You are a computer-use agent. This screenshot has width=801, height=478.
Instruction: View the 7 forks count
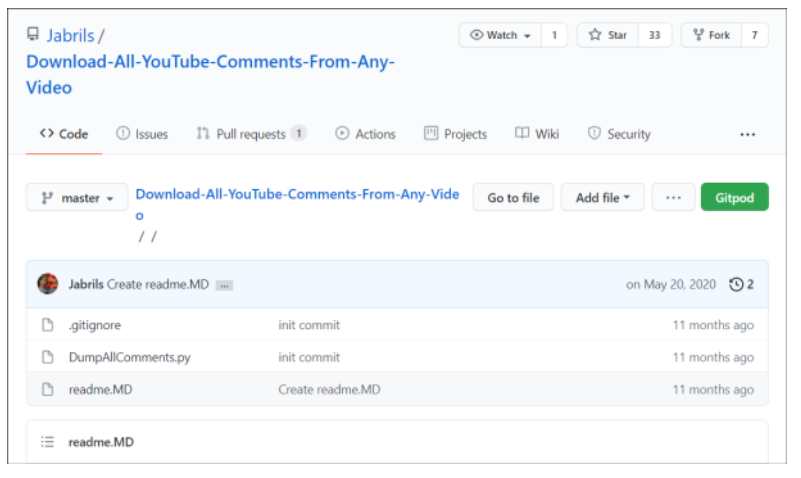(755, 35)
